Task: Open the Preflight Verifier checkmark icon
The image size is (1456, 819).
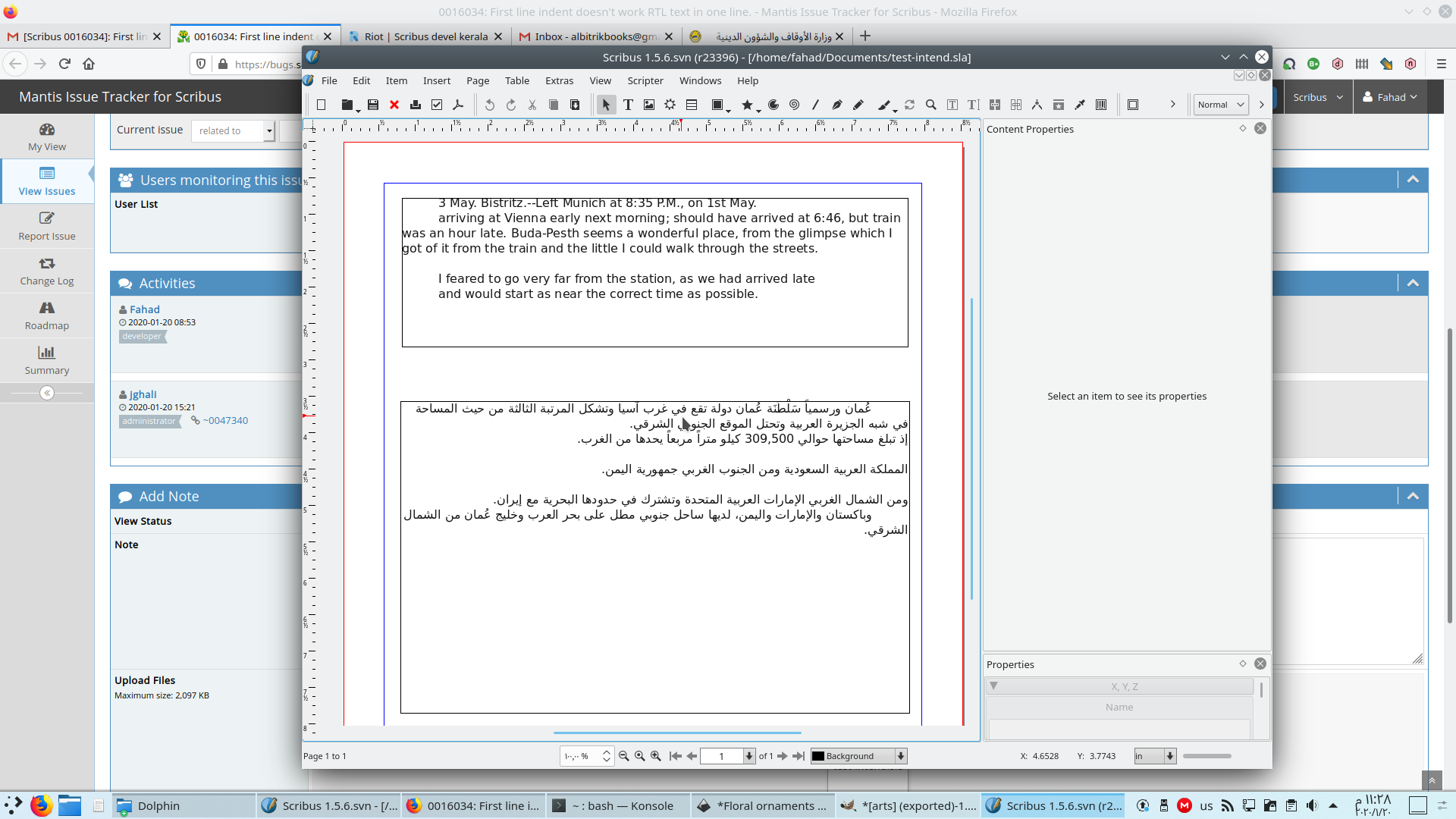Action: (437, 105)
